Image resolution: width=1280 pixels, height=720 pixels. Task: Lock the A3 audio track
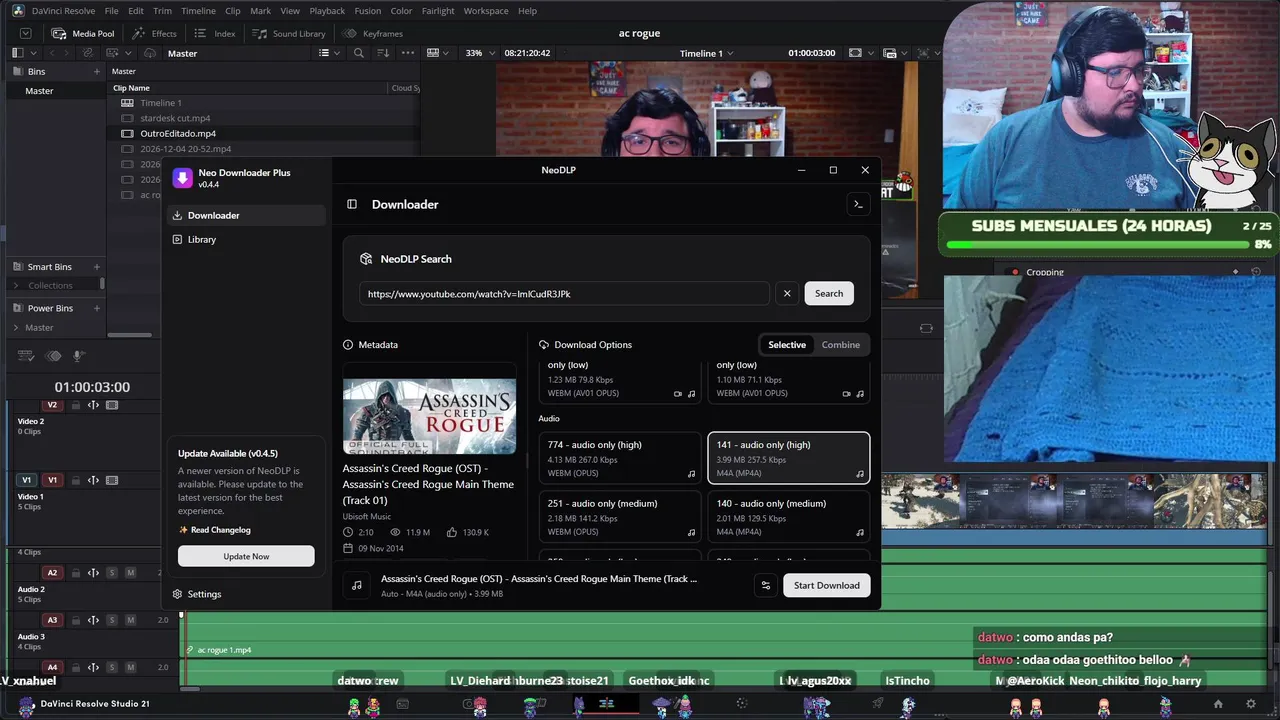[75, 620]
